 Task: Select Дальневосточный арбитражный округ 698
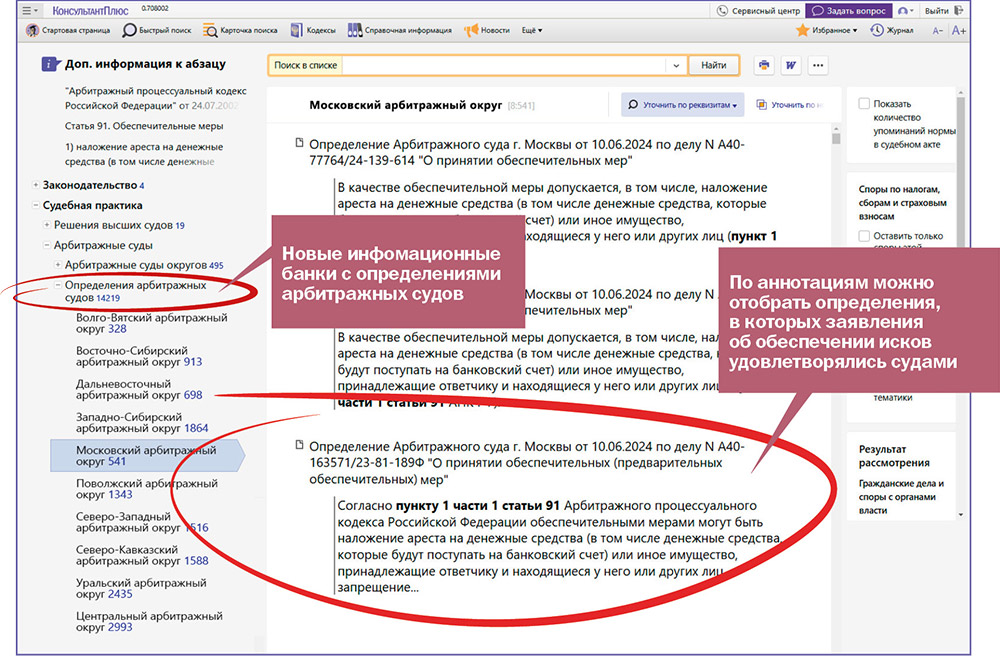(139, 390)
